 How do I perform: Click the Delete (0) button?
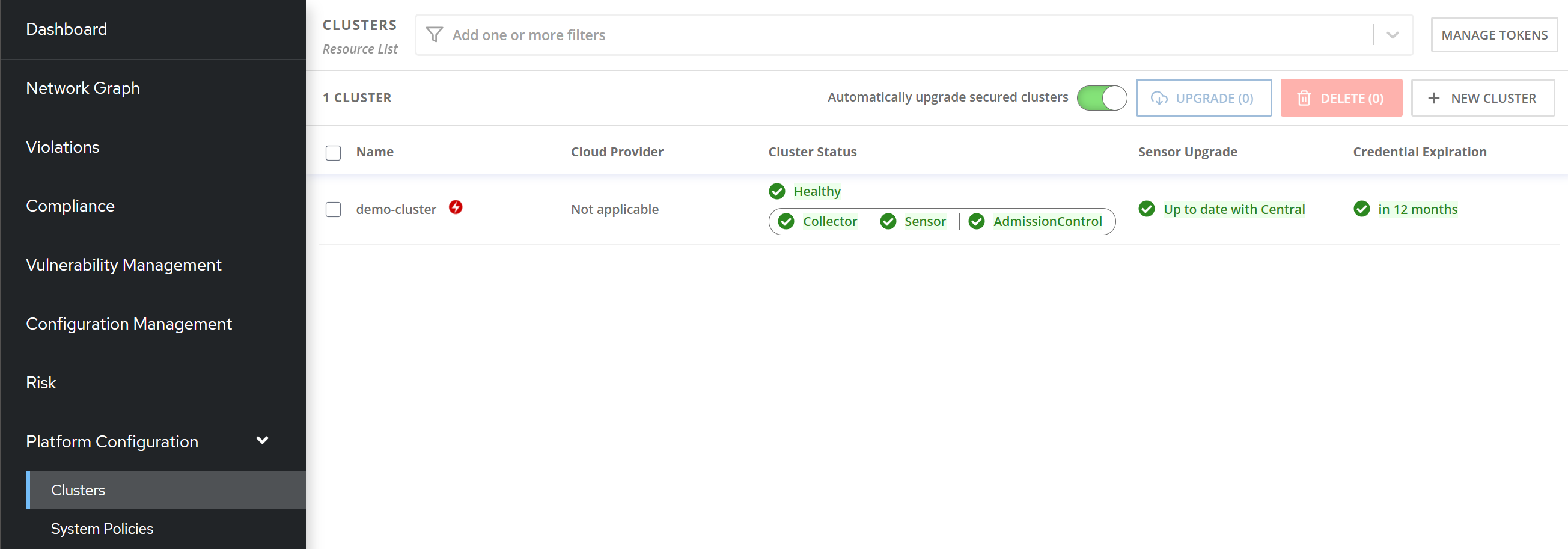[1341, 98]
